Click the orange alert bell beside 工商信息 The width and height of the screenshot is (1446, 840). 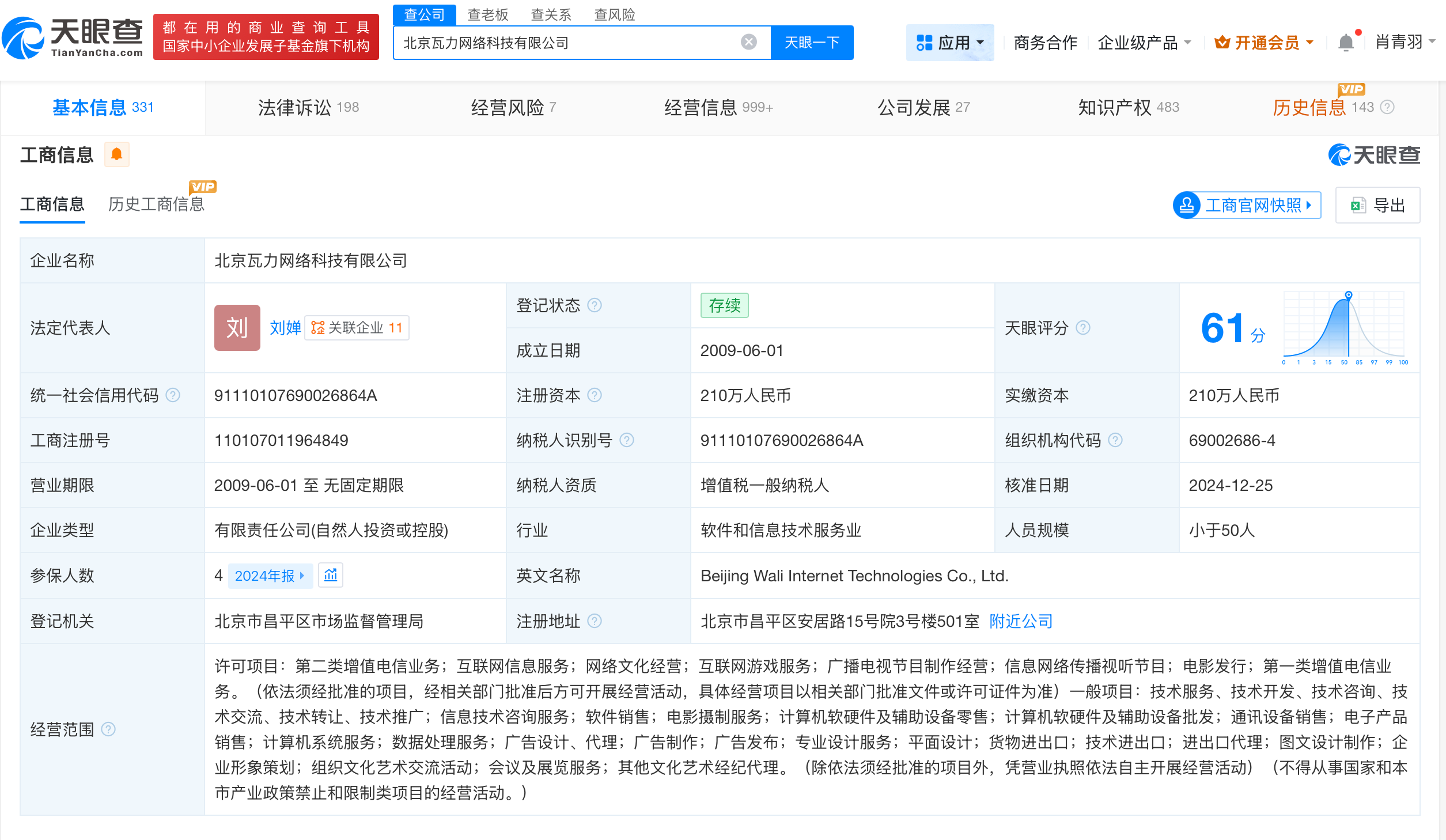pyautogui.click(x=117, y=154)
